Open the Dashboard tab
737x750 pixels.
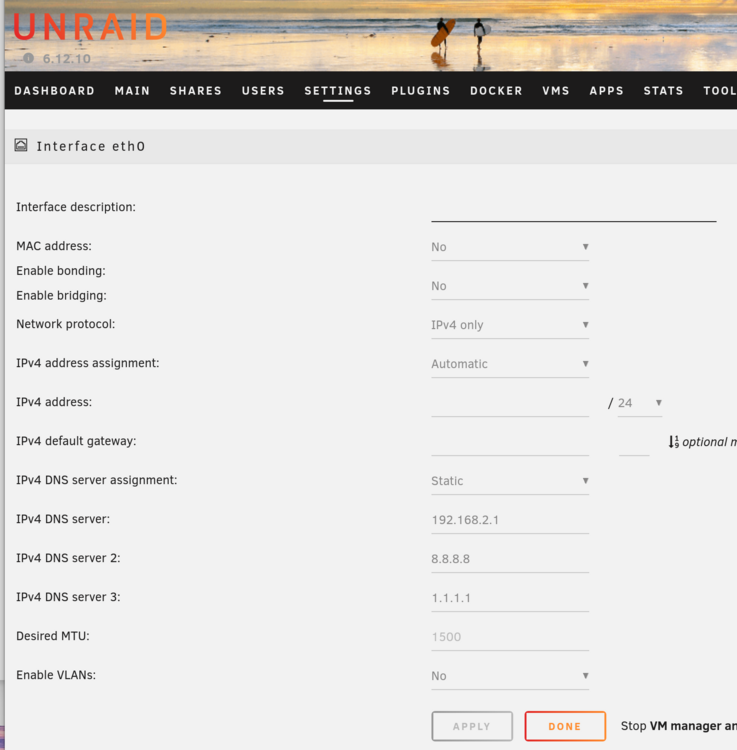(x=55, y=91)
